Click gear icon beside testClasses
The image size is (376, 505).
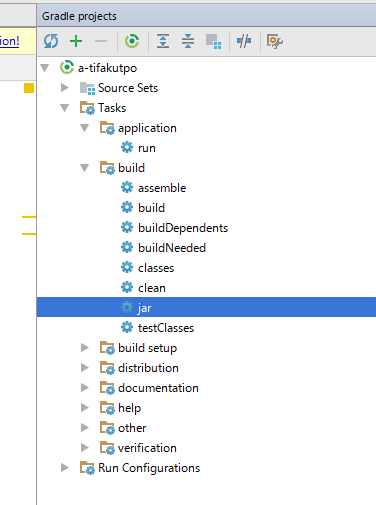pyautogui.click(x=127, y=327)
